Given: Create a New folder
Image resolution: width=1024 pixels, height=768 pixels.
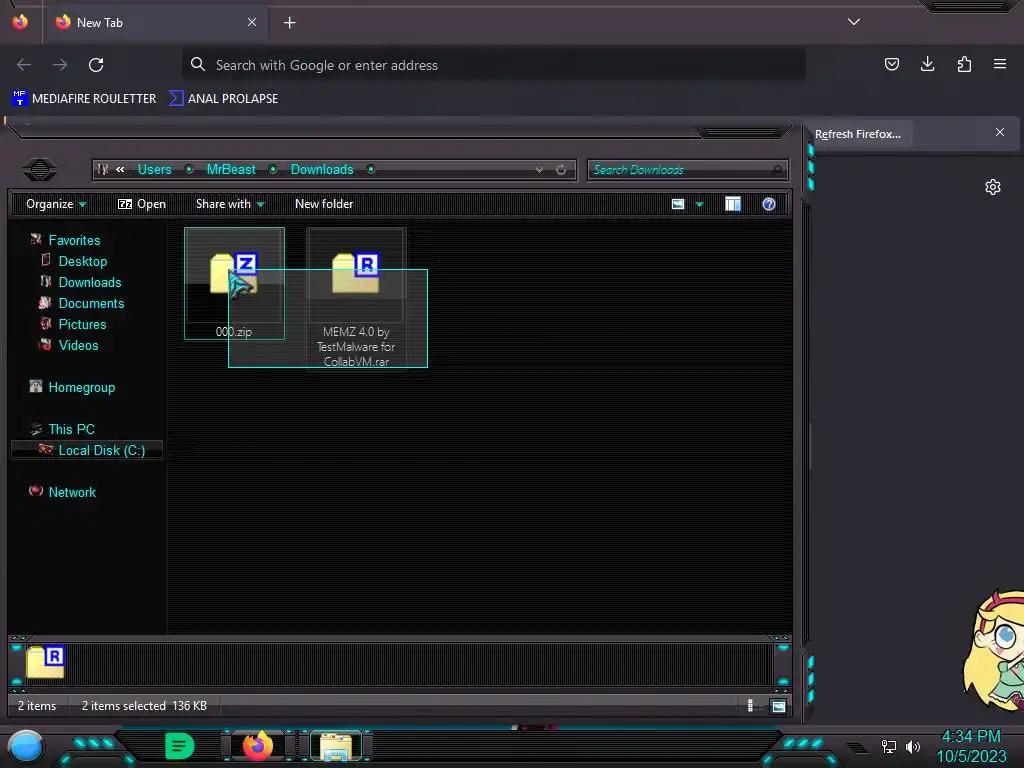Looking at the screenshot, I should point(324,204).
